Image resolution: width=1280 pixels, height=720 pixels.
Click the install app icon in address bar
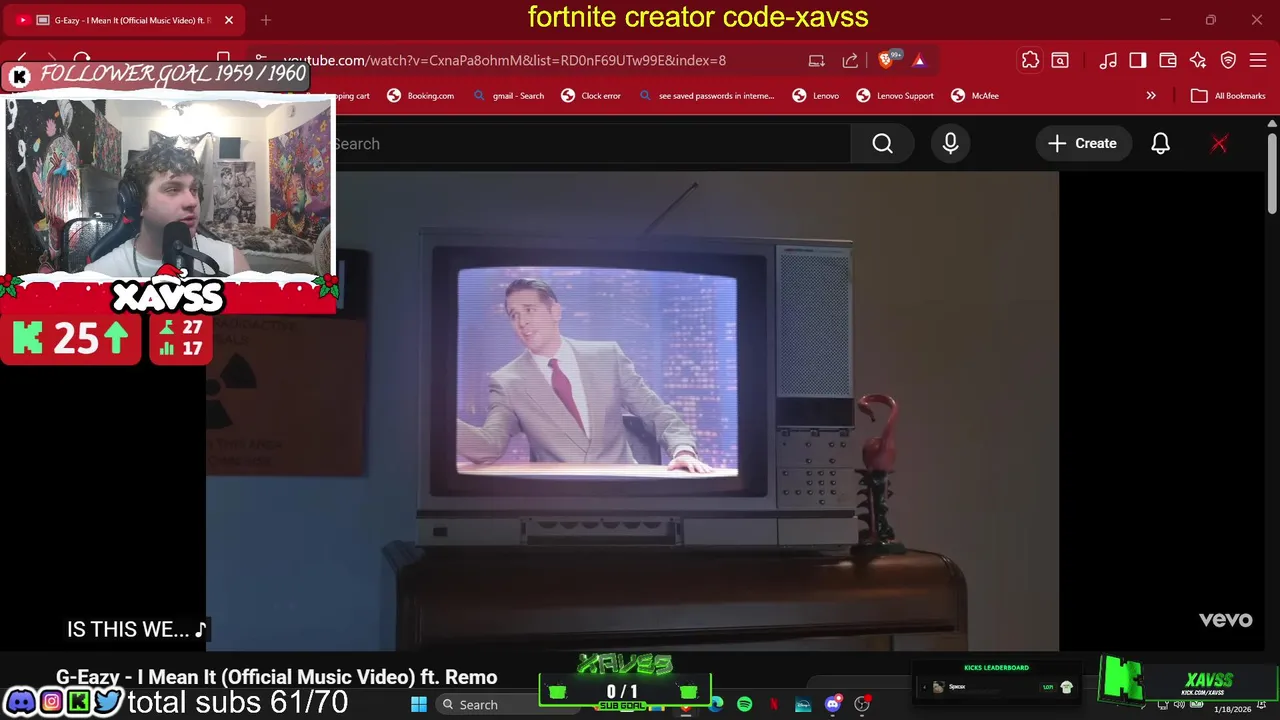point(817,60)
